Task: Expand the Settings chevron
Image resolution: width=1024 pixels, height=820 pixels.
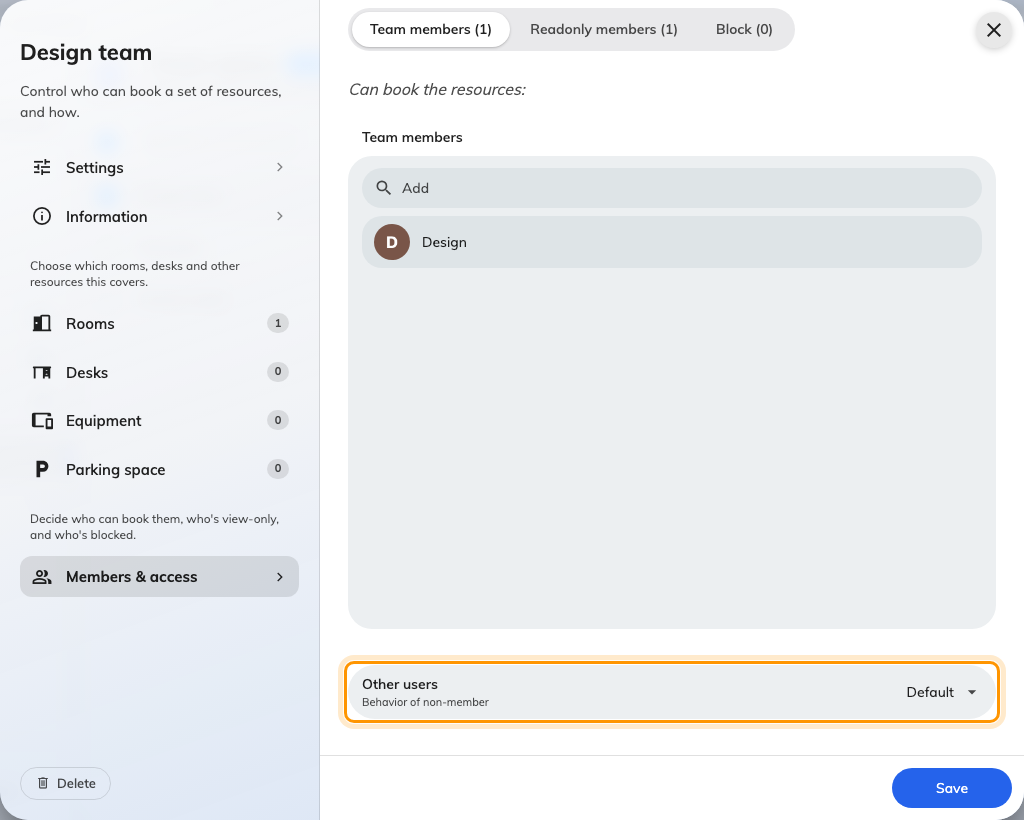Action: click(280, 167)
